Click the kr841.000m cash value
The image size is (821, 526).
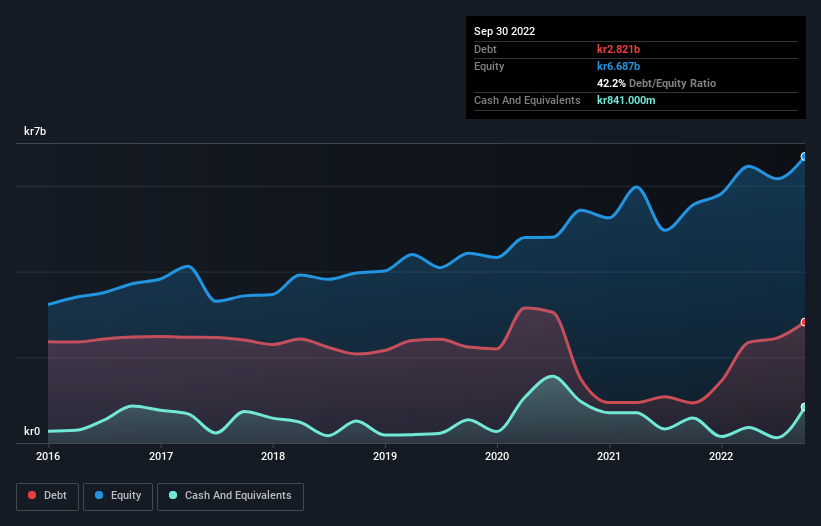pos(626,100)
